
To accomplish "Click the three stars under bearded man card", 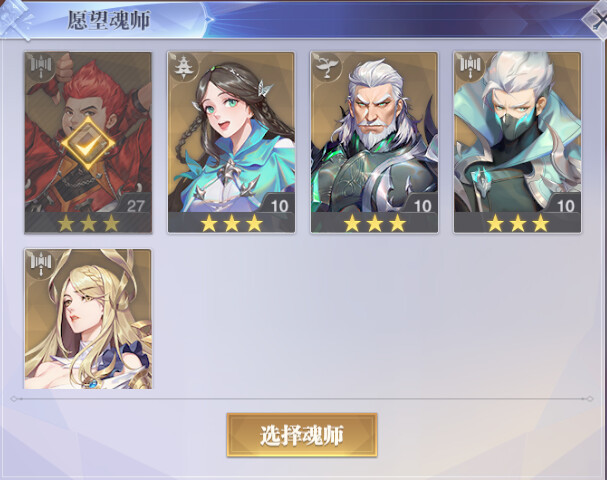I will [x=375, y=223].
